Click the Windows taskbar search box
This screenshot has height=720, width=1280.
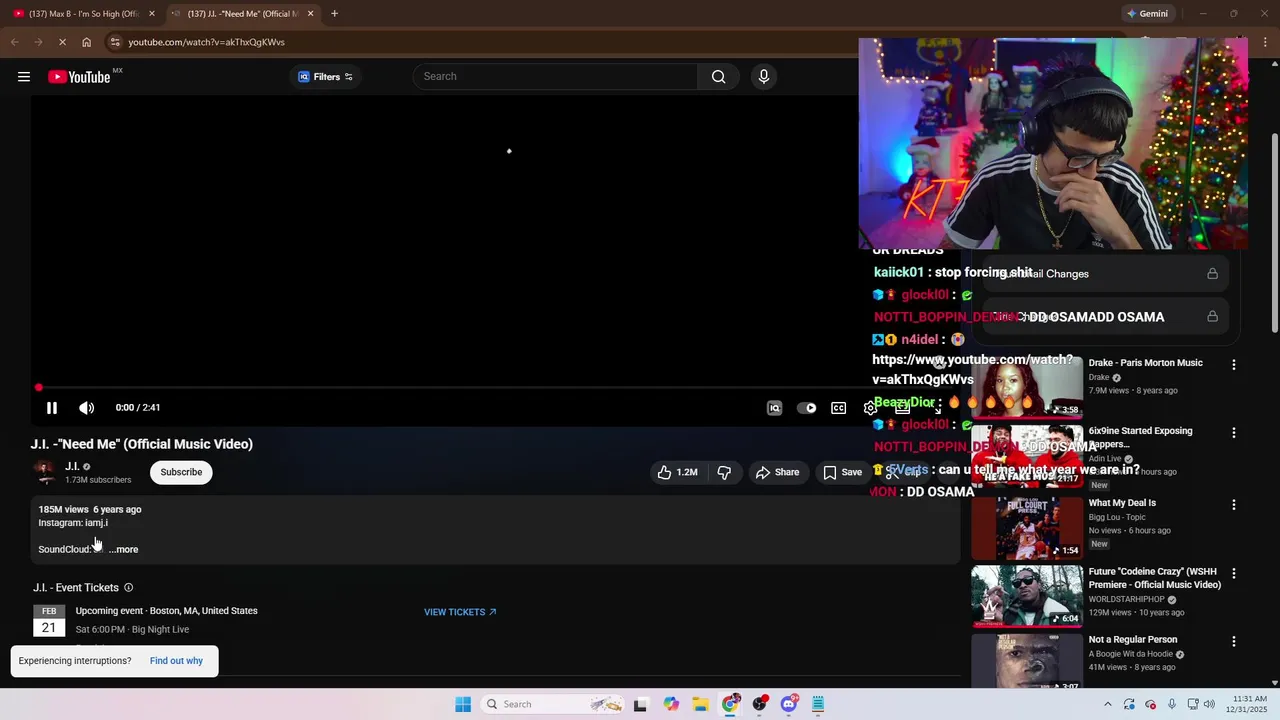pyautogui.click(x=553, y=704)
